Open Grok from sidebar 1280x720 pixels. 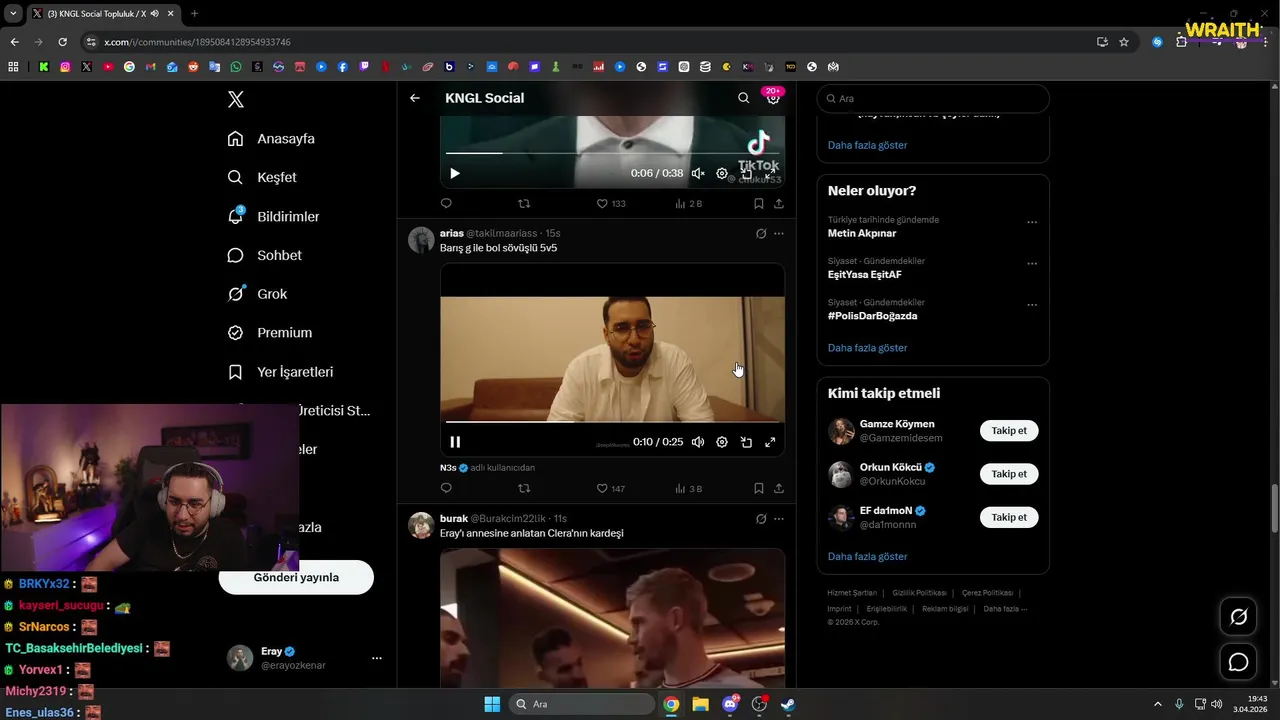point(257,294)
